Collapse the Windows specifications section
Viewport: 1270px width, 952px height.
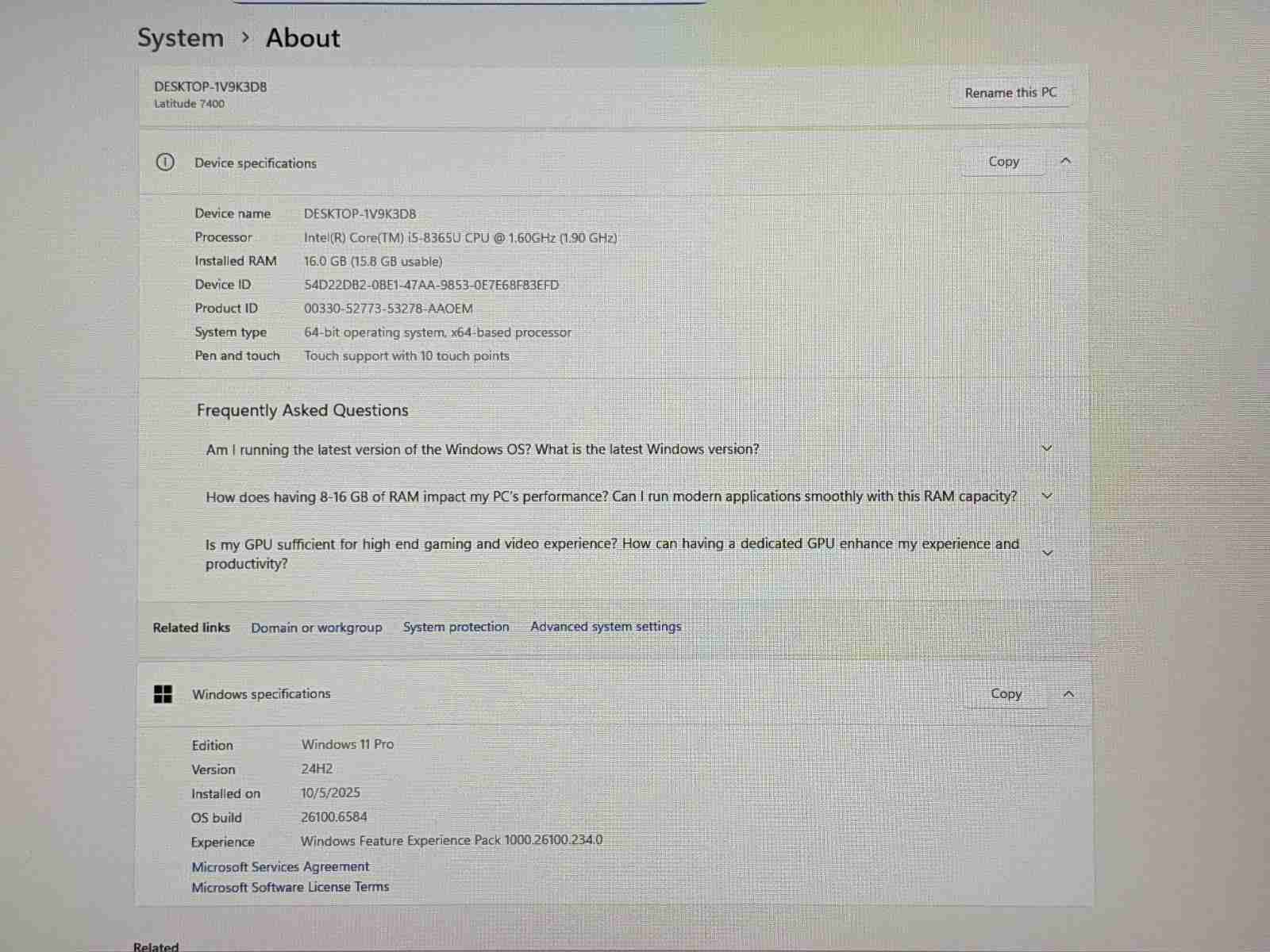click(1068, 694)
